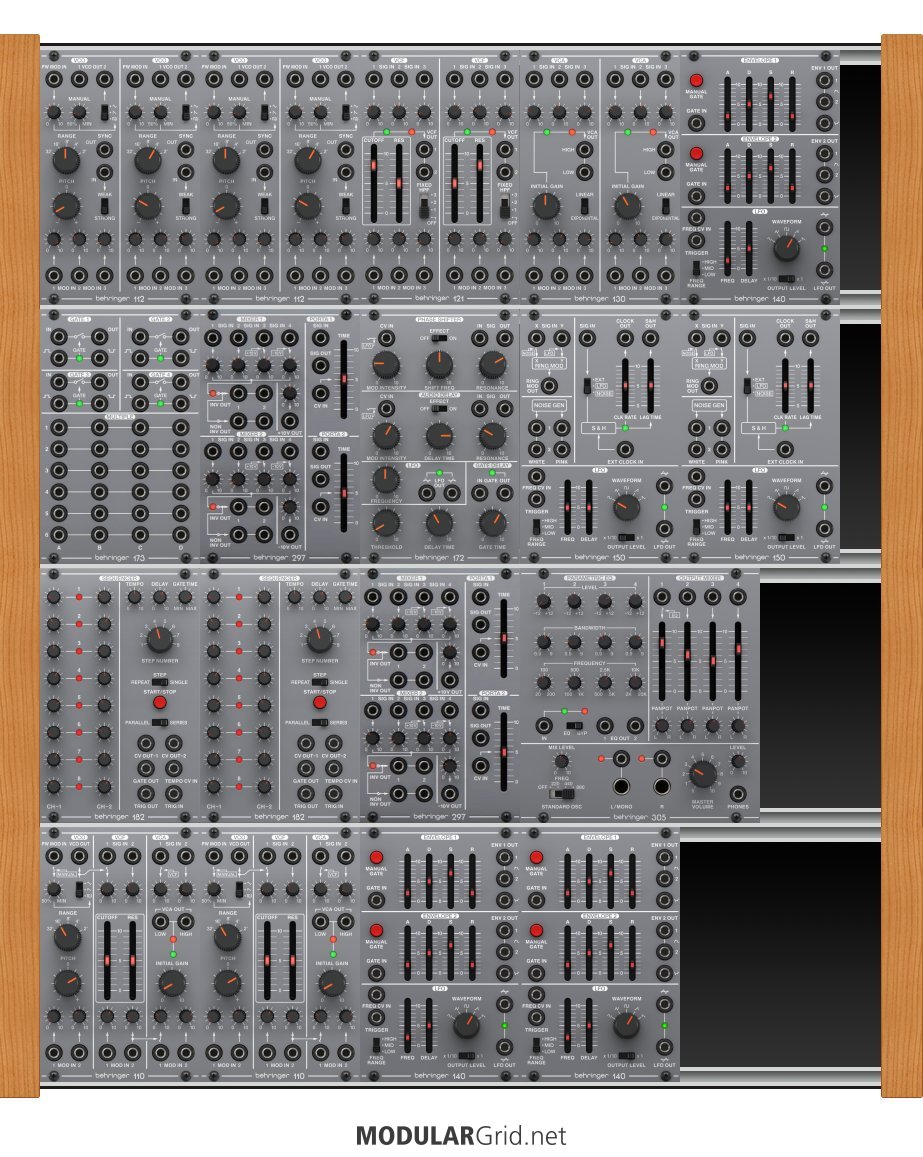Turn the Shift Freq knob
The width and height of the screenshot is (923, 1157).
(439, 365)
